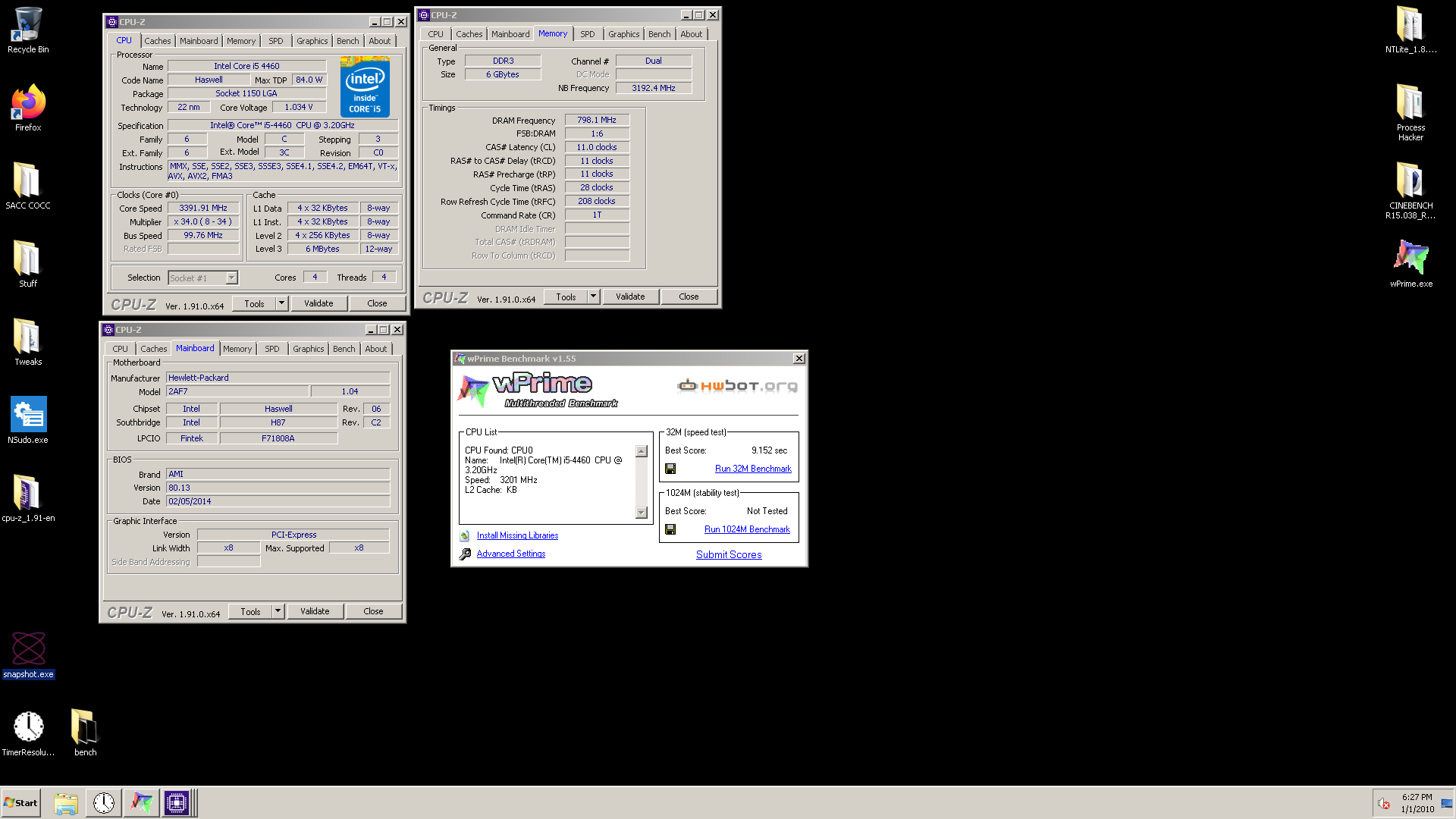Expand Tools dropdown arrow in Mainboard window
Screen dimensions: 1456x819
point(278,611)
